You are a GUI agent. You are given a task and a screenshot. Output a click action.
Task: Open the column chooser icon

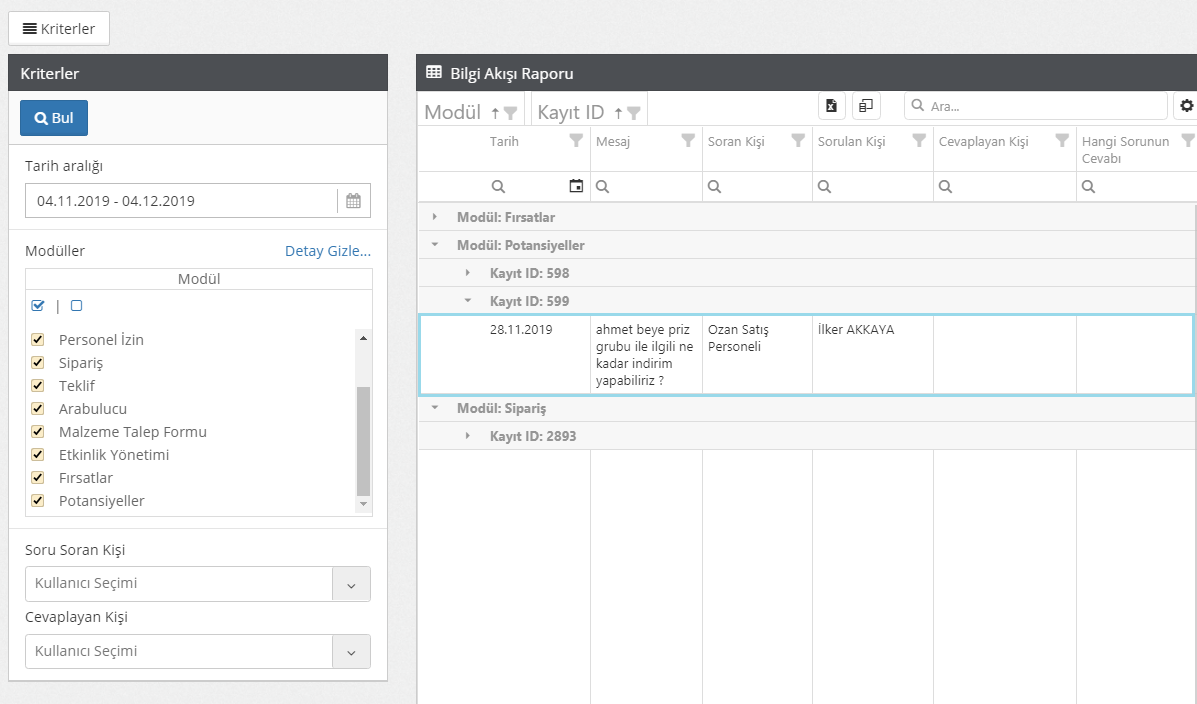point(866,106)
